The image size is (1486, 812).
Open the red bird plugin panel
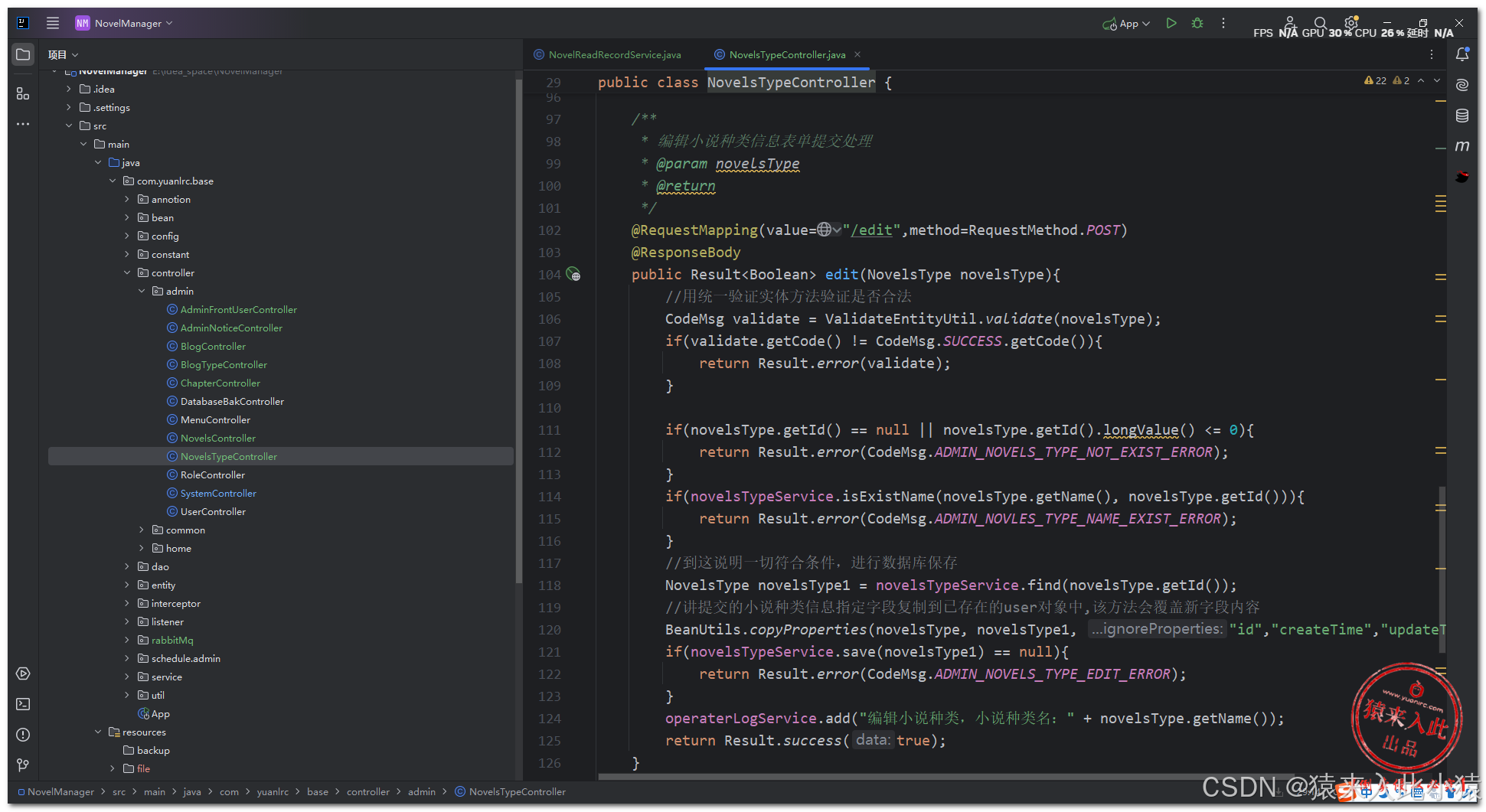point(1462,177)
